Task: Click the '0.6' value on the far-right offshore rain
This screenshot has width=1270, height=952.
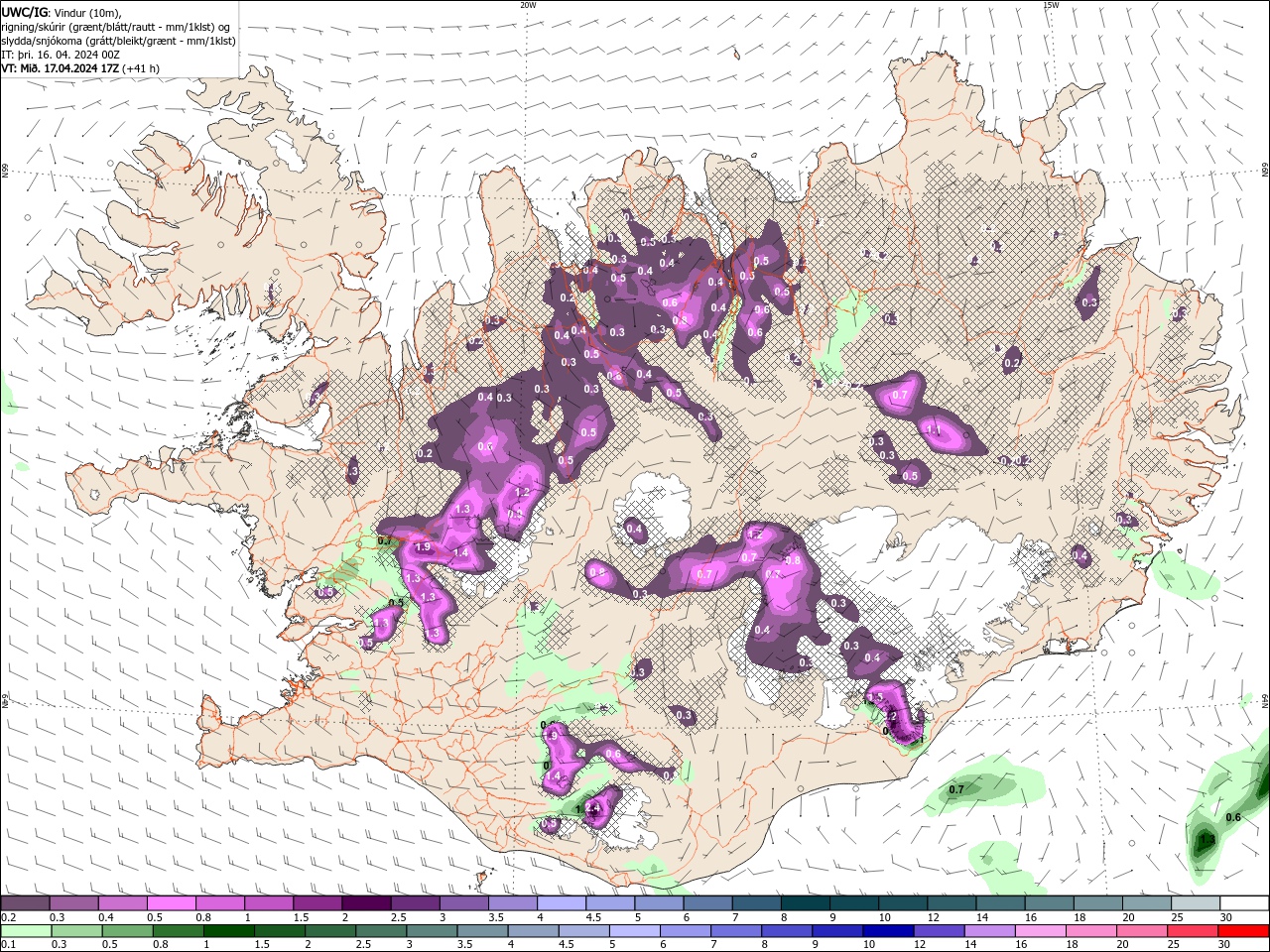Action: (x=1233, y=817)
